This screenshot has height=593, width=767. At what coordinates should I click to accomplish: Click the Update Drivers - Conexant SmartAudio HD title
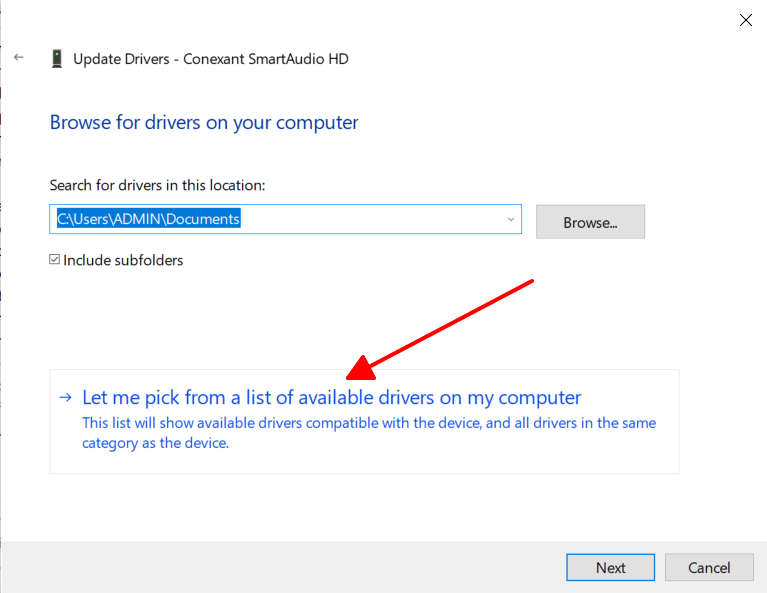[211, 59]
